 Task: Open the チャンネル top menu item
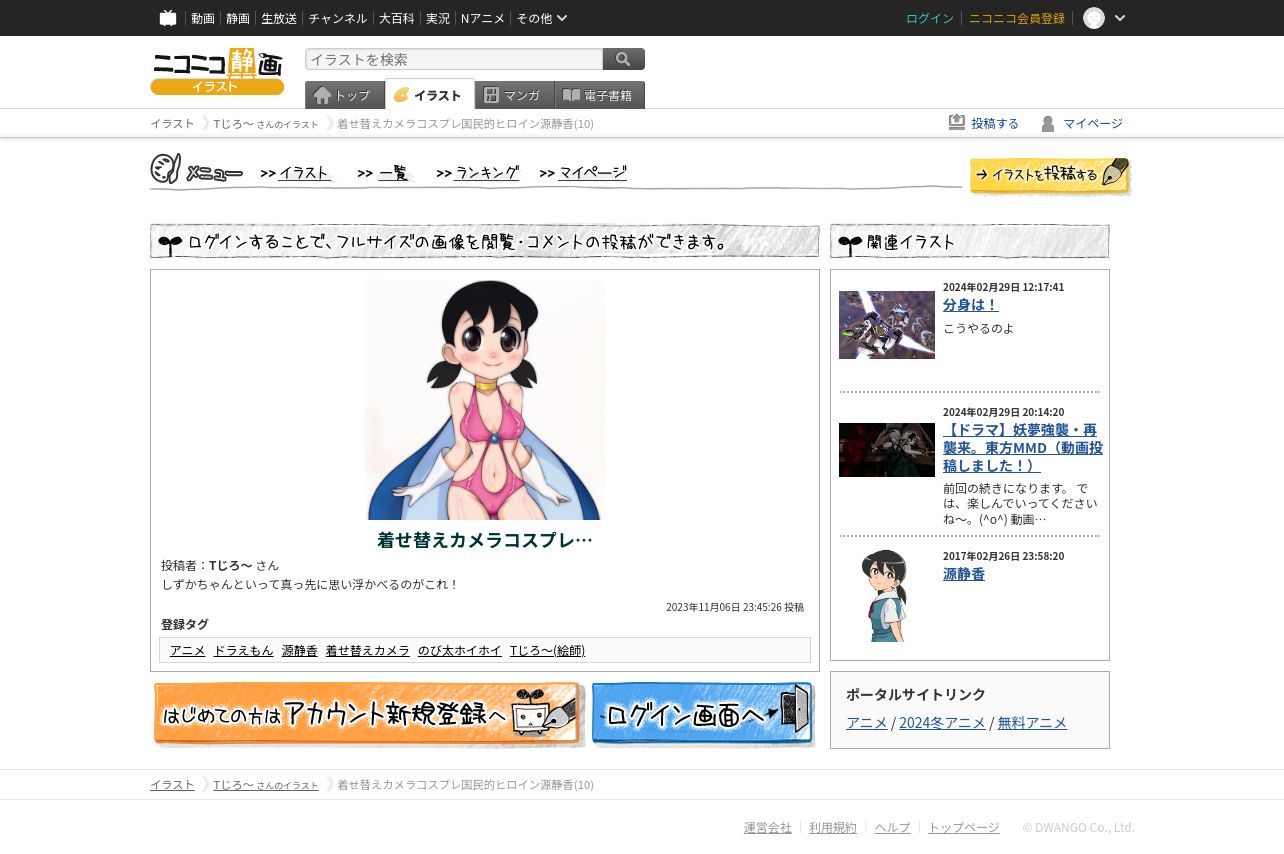(x=338, y=18)
